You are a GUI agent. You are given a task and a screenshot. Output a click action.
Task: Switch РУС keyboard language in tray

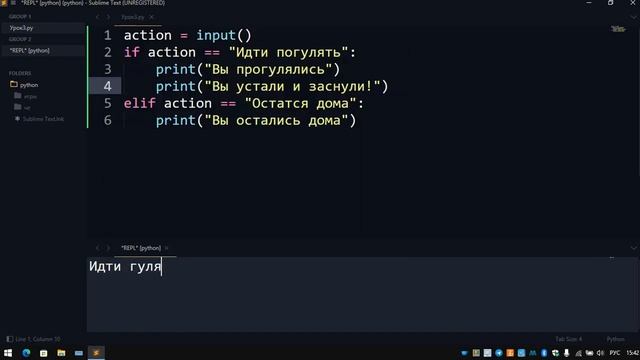(615, 353)
